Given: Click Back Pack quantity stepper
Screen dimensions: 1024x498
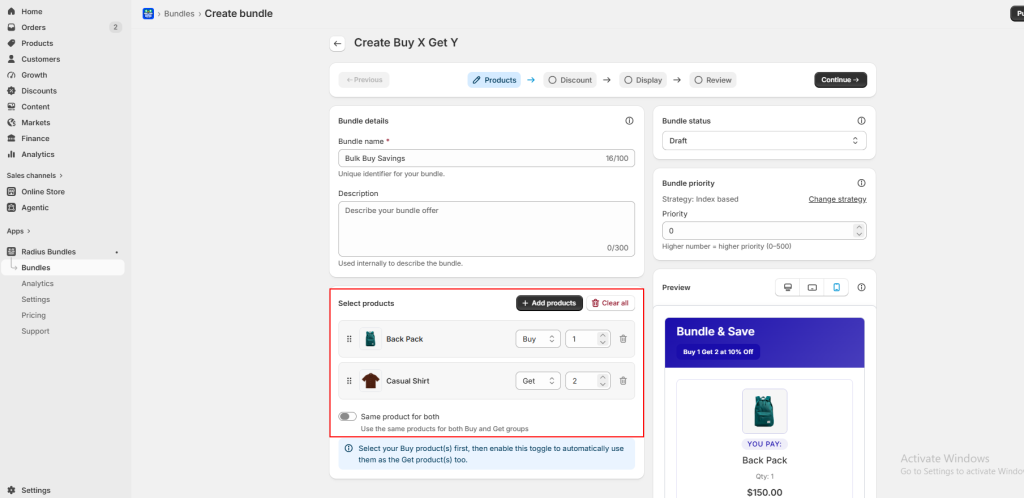Looking at the screenshot, I should pyautogui.click(x=603, y=339).
